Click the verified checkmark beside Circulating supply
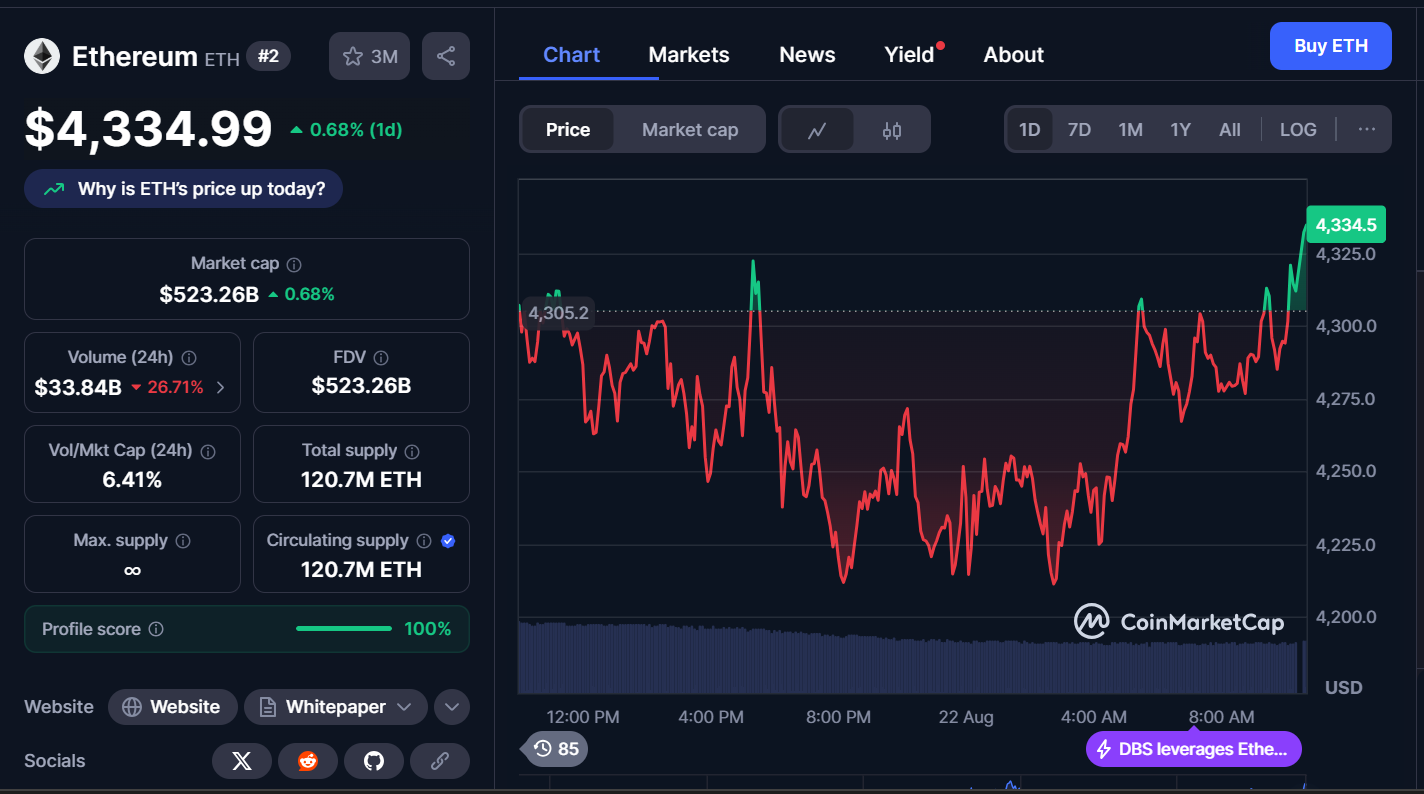The width and height of the screenshot is (1424, 794). point(448,541)
